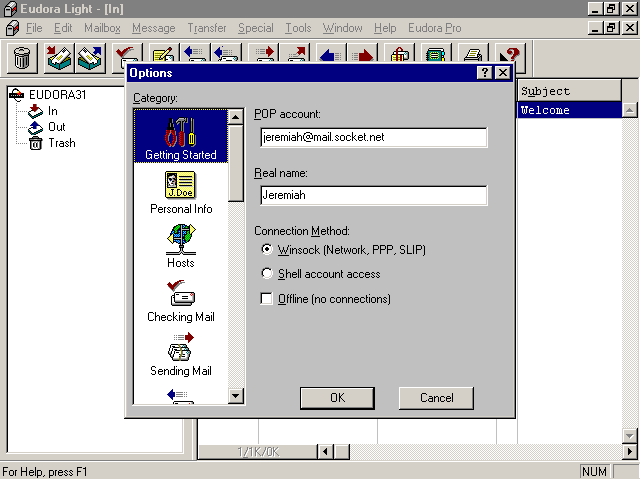
Task: Enable the Offline (no connections) checkbox
Action: (x=266, y=299)
